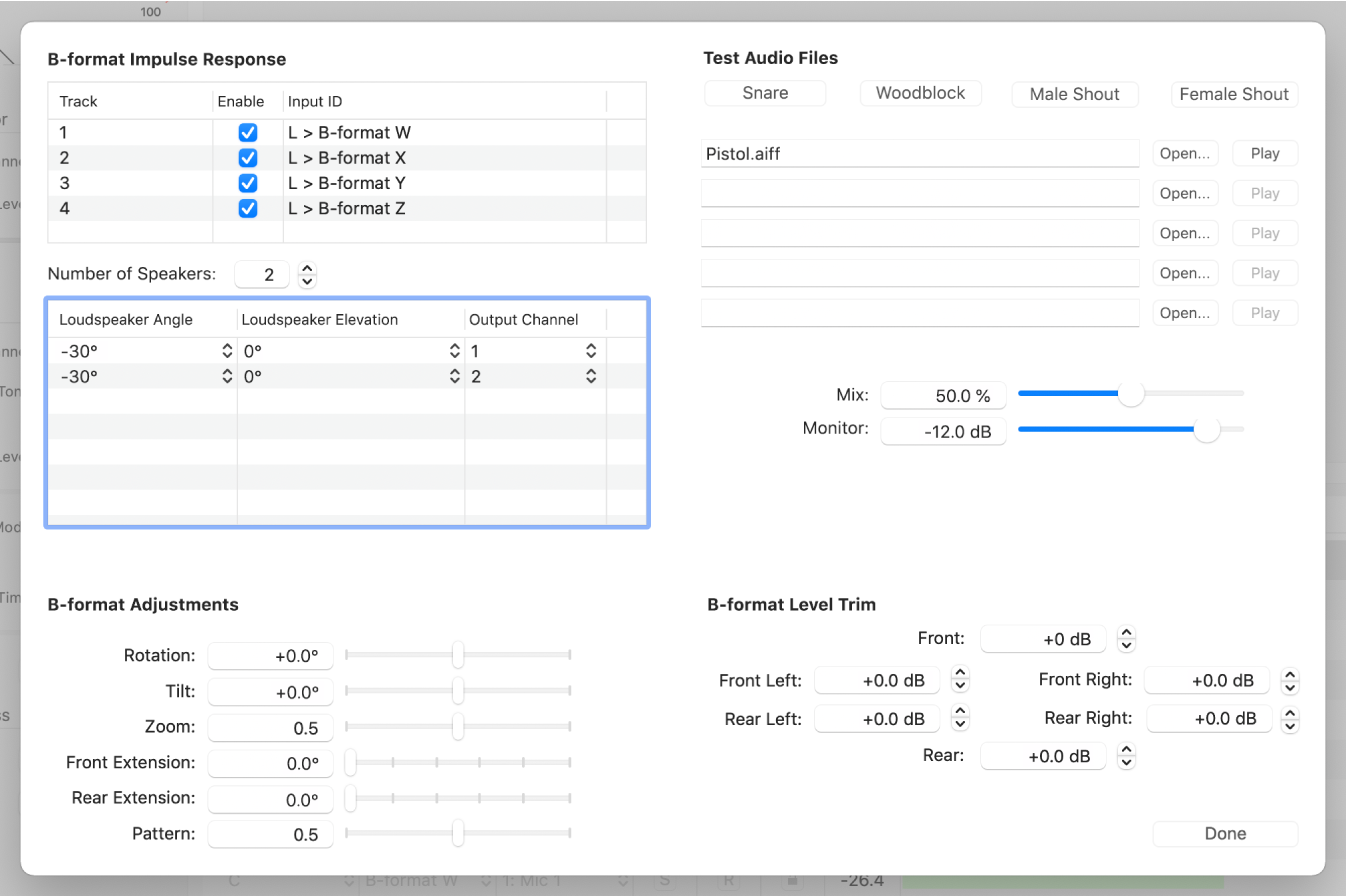
Task: Choose the Female Shout test sound
Action: (1234, 94)
